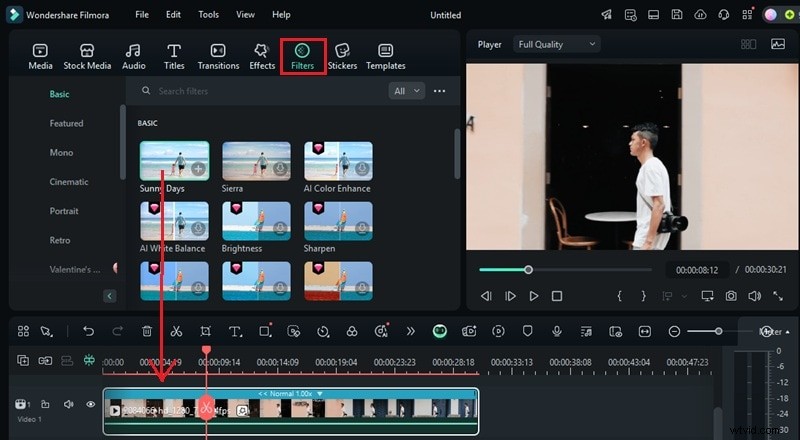Screen dimensions: 800x440
Task: Step back one frame in player
Action: pos(486,296)
